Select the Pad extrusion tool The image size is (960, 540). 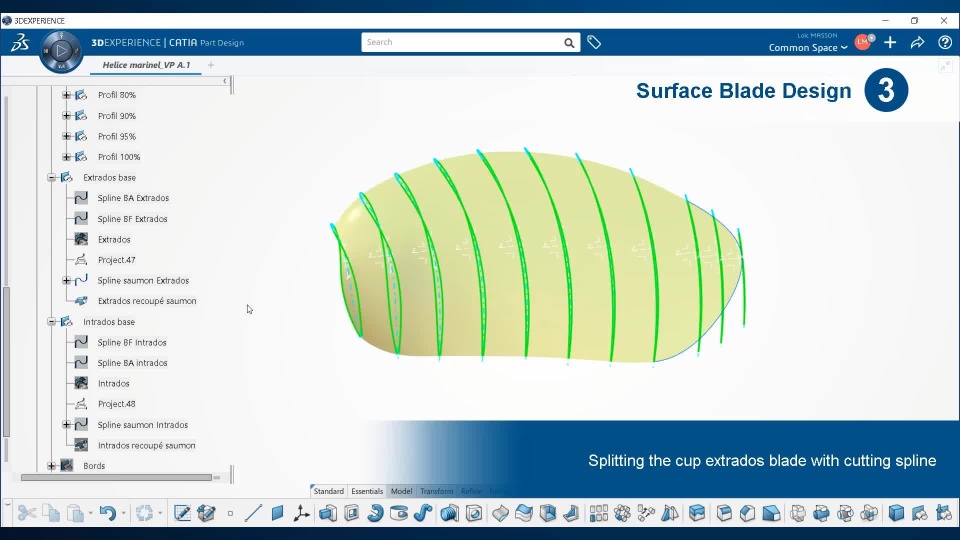pos(328,513)
